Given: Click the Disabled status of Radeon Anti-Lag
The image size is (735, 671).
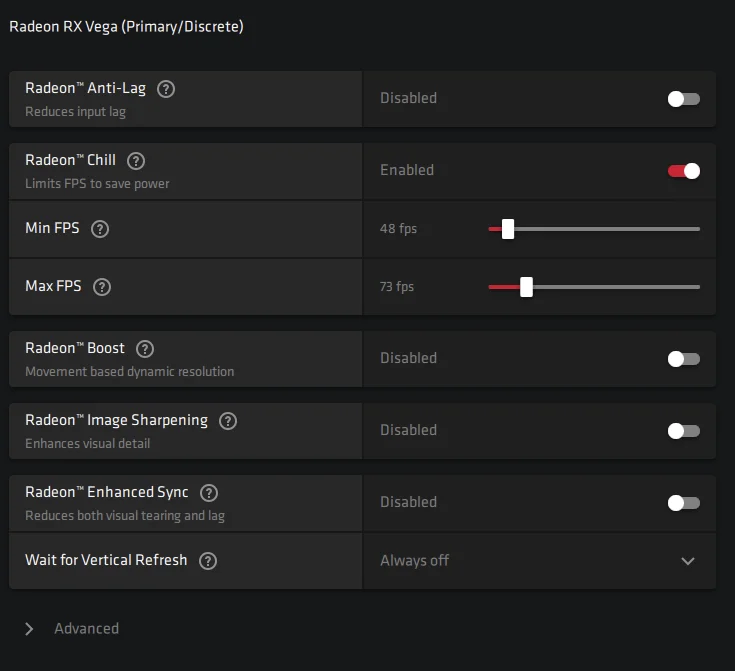Looking at the screenshot, I should pos(408,98).
